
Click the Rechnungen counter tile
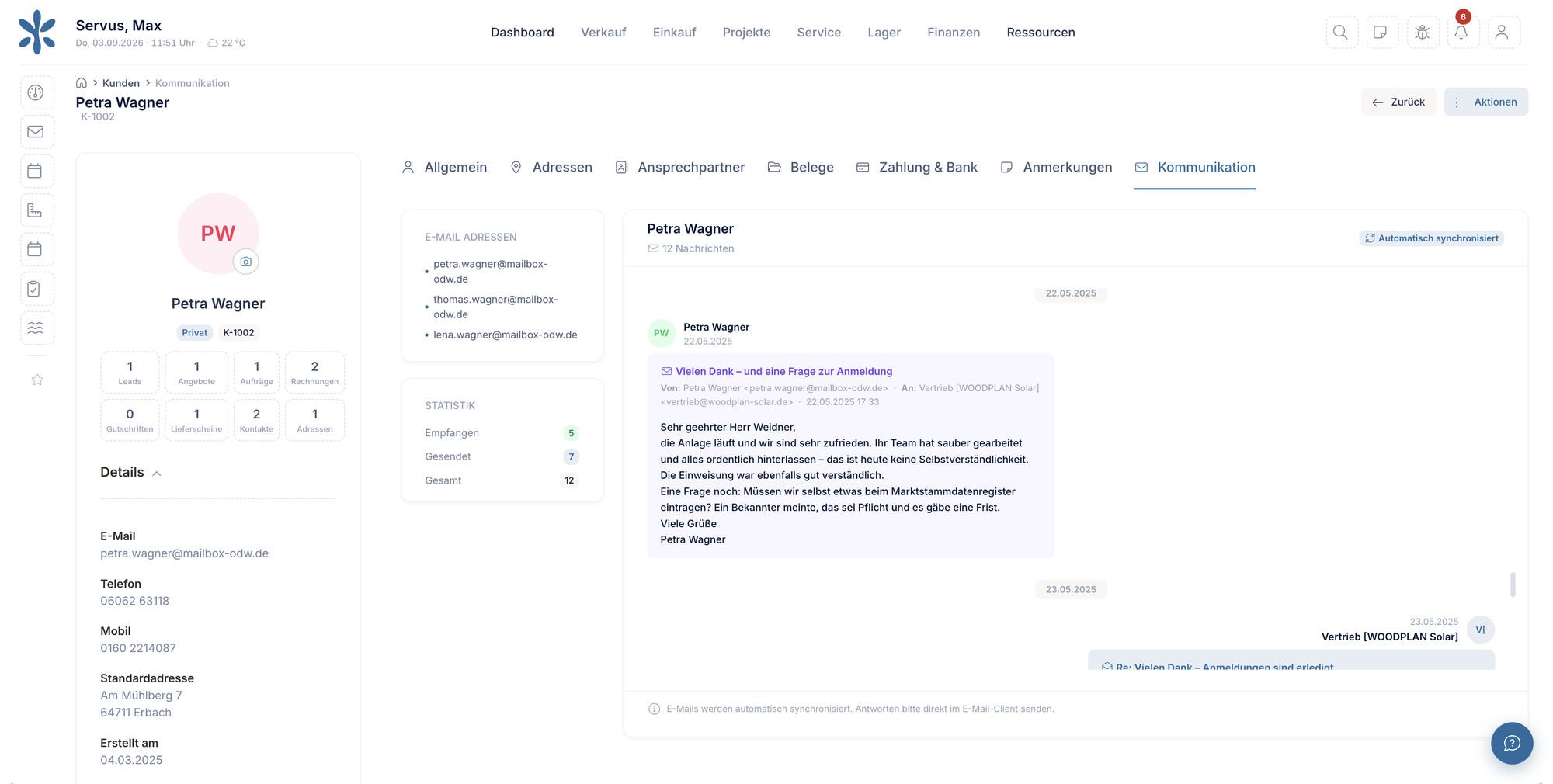[314, 373]
